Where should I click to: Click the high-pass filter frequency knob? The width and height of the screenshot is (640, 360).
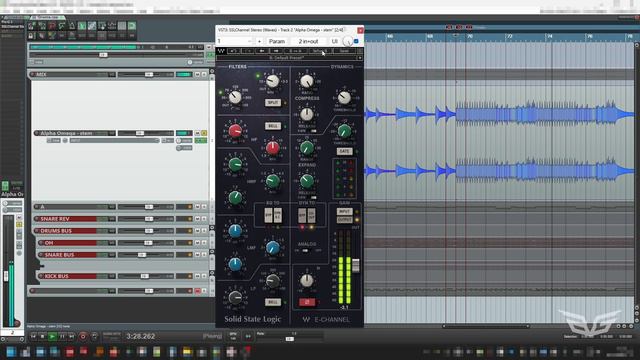(235, 97)
